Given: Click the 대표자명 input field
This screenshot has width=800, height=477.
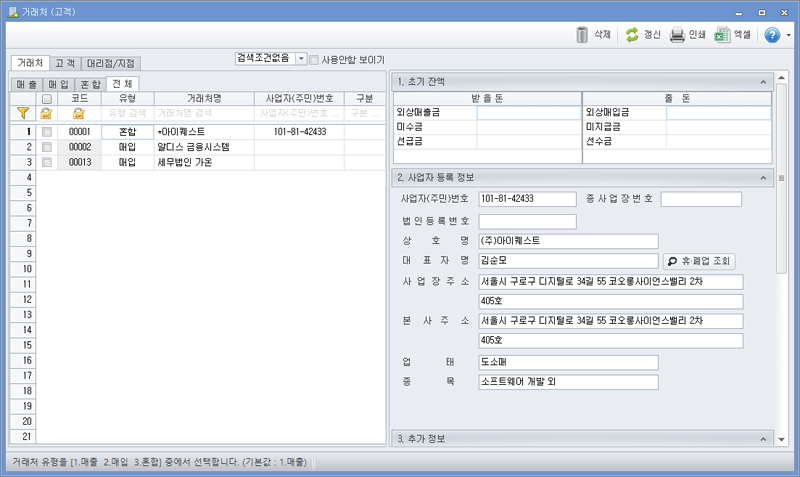Looking at the screenshot, I should coord(567,261).
